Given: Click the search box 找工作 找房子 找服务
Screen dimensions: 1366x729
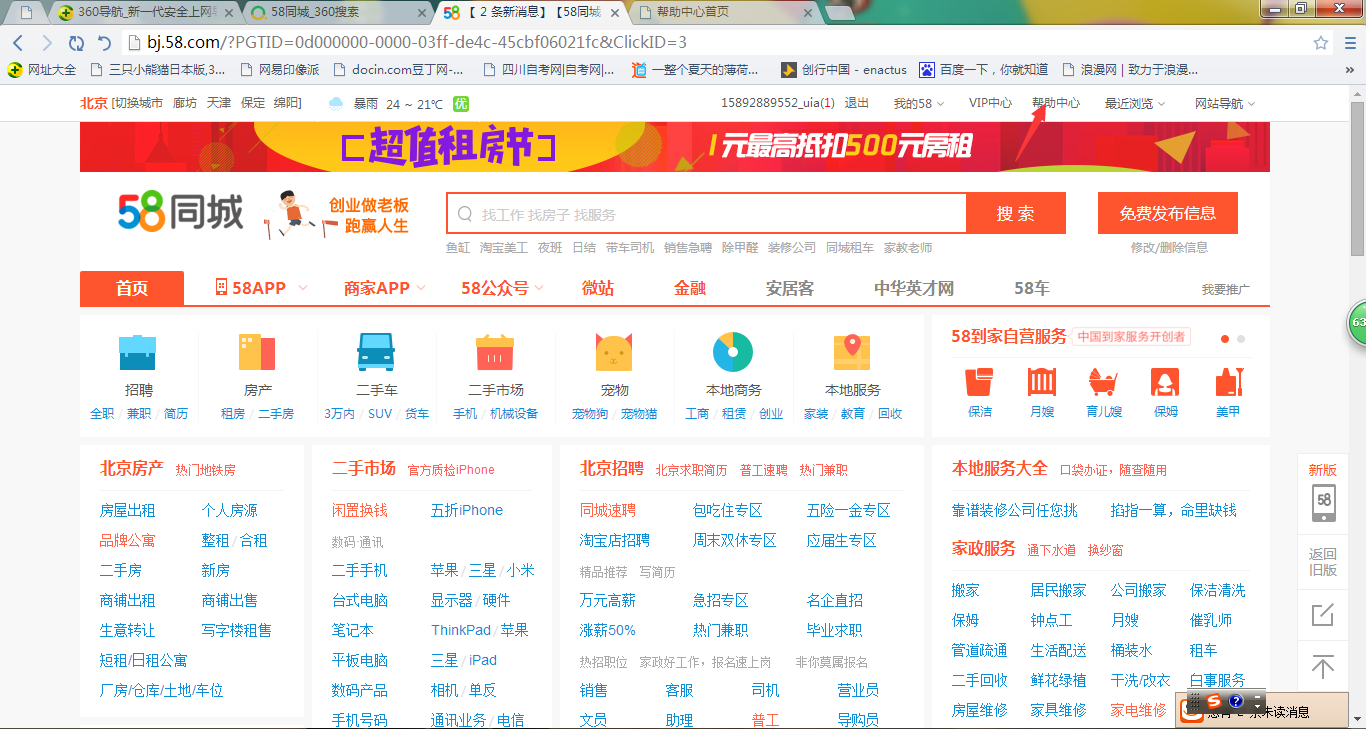Looking at the screenshot, I should pos(707,213).
